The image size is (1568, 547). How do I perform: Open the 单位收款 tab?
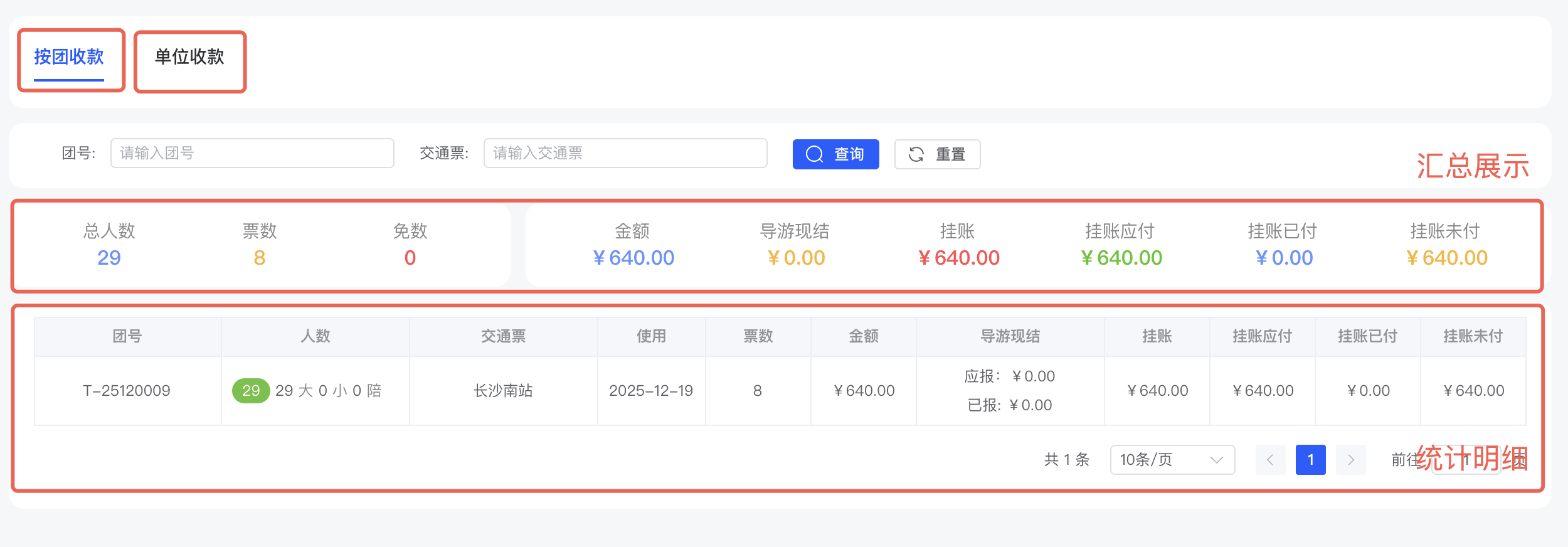tap(189, 58)
